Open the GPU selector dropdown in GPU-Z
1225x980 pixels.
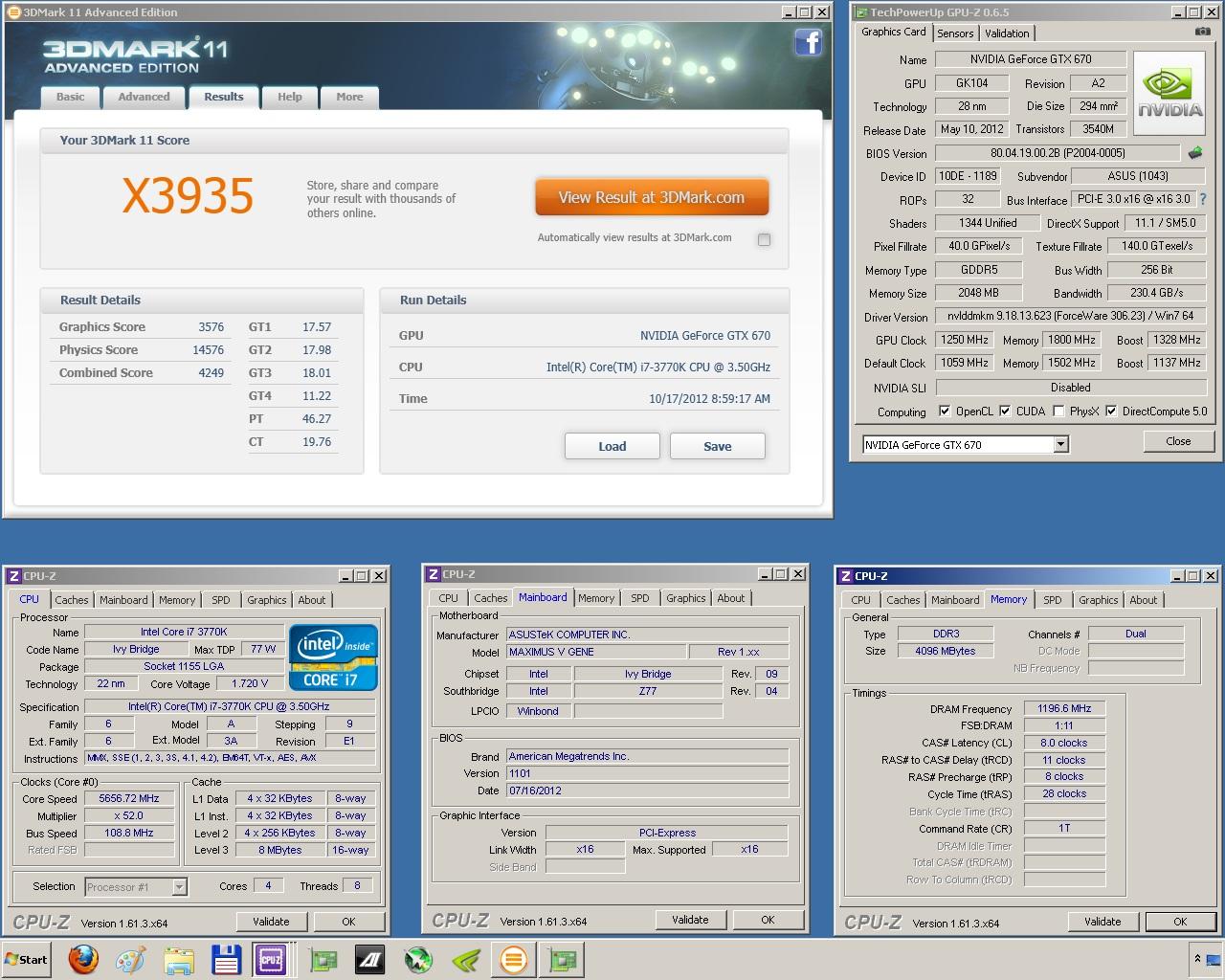[x=1060, y=444]
